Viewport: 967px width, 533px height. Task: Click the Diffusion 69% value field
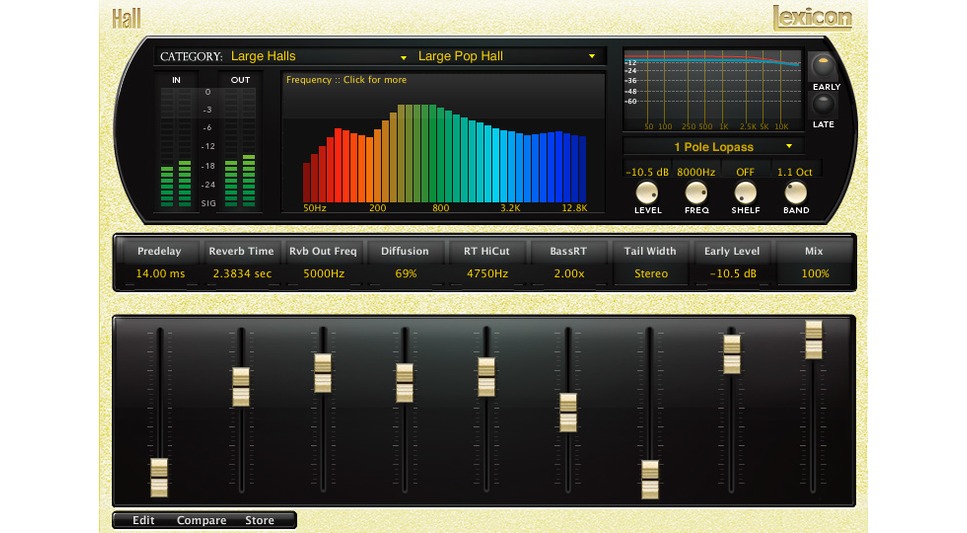(405, 273)
